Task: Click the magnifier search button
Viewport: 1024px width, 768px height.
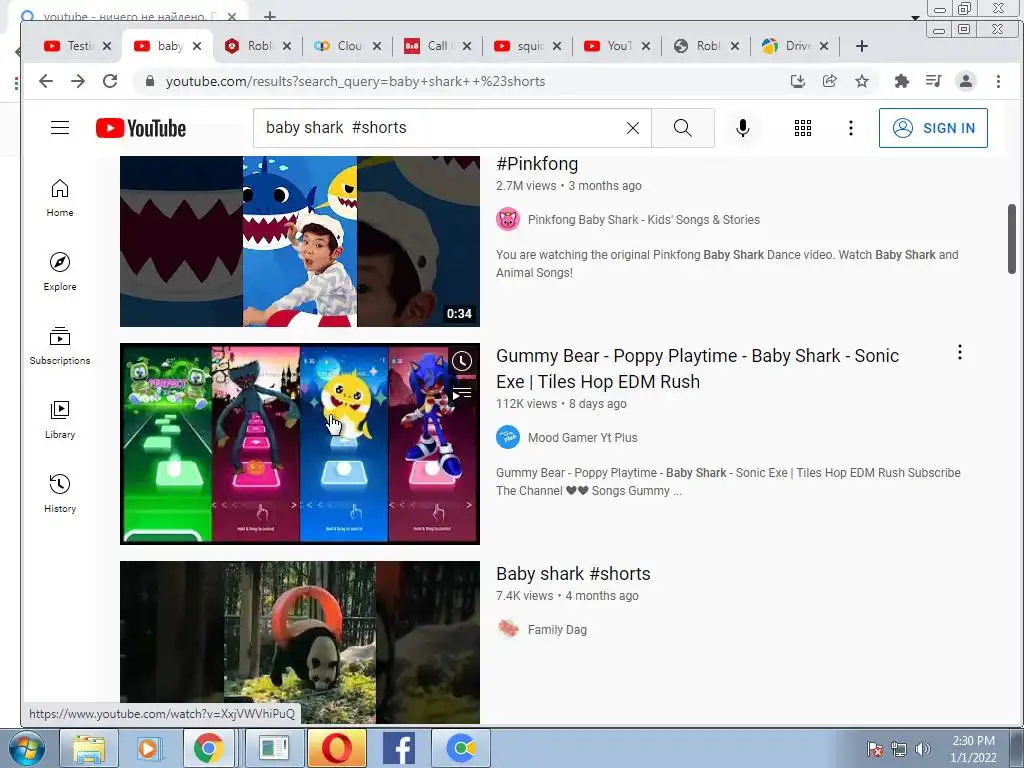Action: coord(682,128)
